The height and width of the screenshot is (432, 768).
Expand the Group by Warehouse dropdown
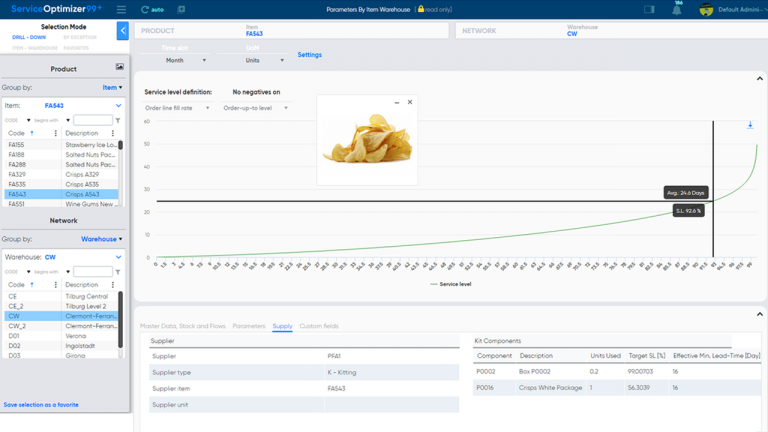[x=101, y=239]
